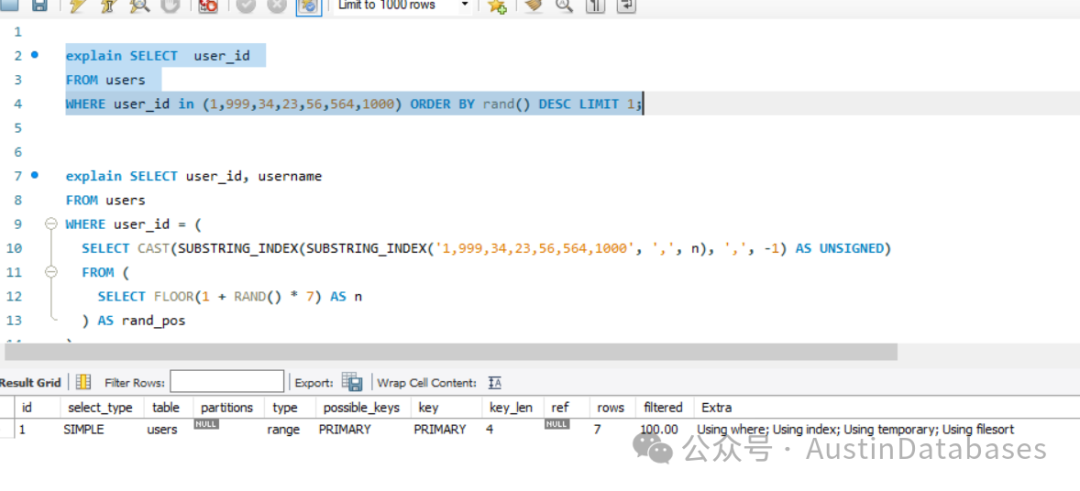Toggle Wrap Cell Content icon
This screenshot has height=491, width=1080.
tap(495, 382)
